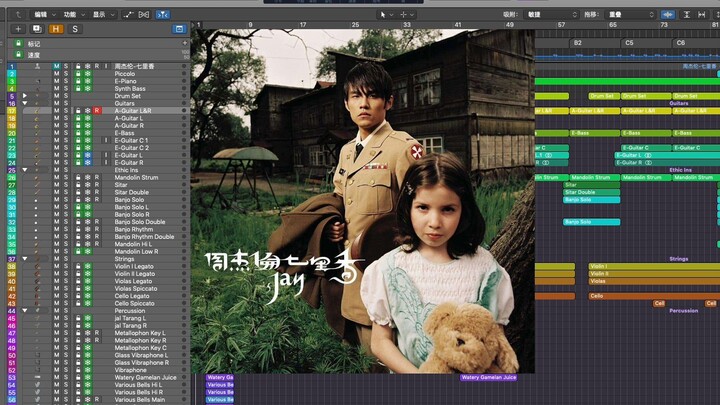Click bar 9 on the ruler
Image resolution: width=720 pixels, height=405 pixels.
click(x=250, y=25)
